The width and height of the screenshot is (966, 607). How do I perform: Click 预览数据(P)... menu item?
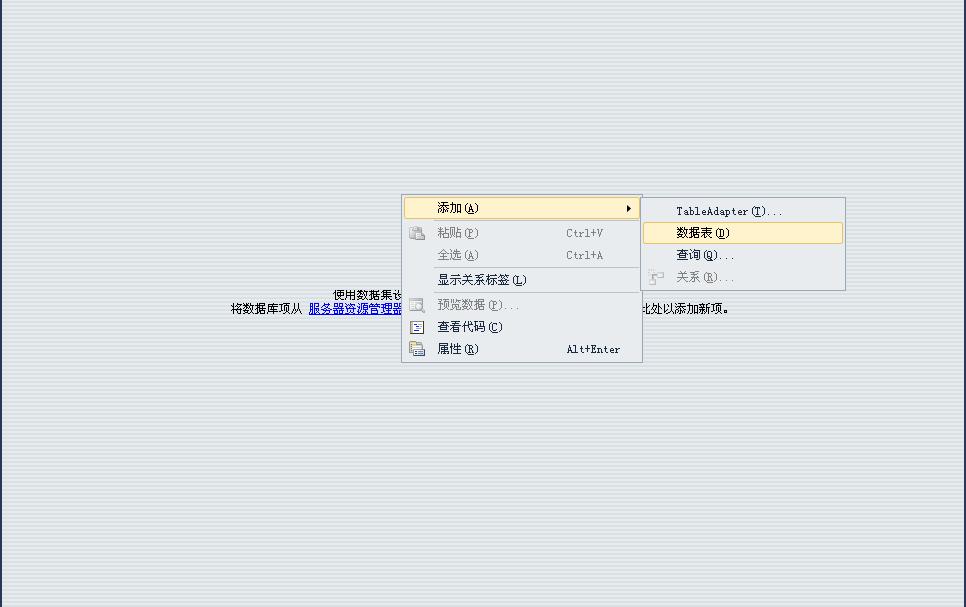[521, 304]
